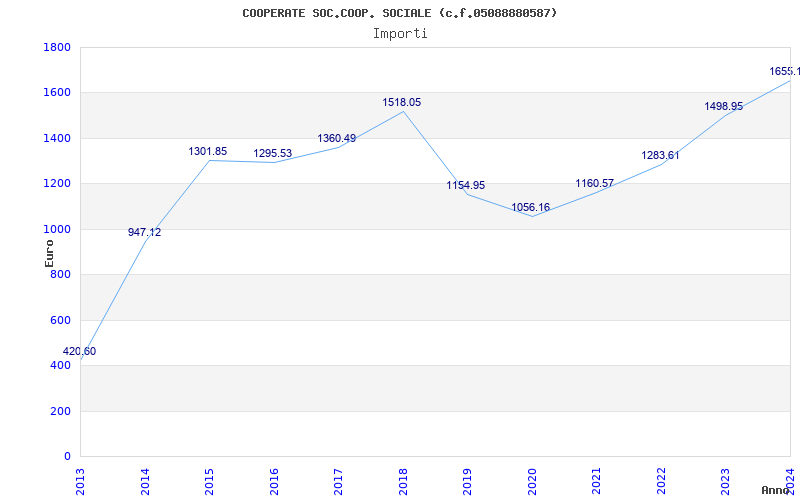Viewport: 800px width, 500px height.
Task: Click the x-axis year 2014
Action: pos(145,481)
